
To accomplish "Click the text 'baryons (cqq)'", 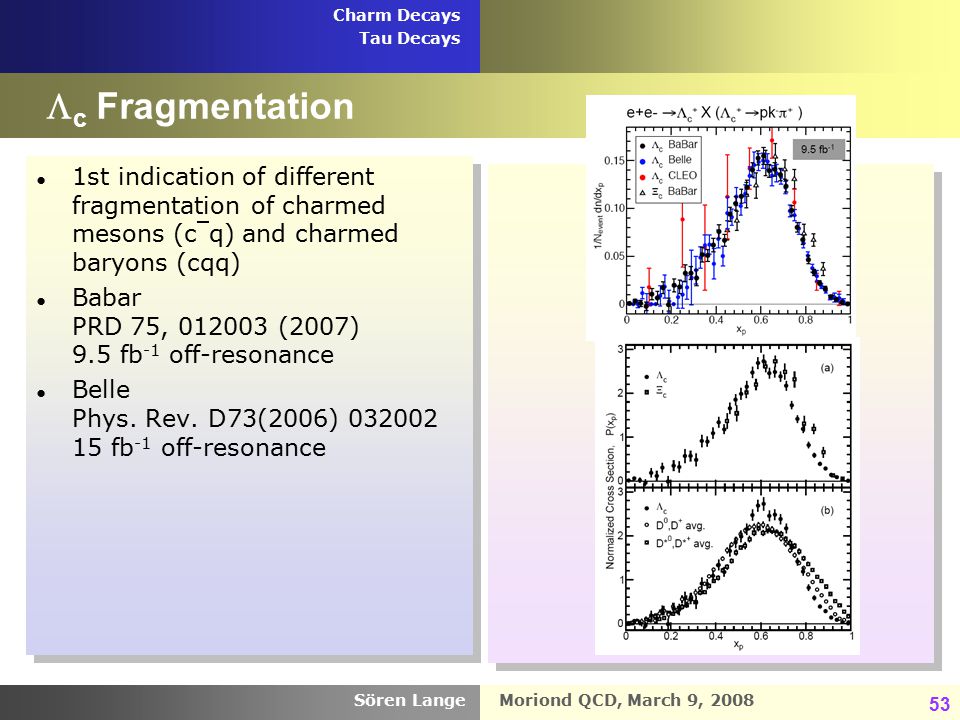I will (156, 263).
